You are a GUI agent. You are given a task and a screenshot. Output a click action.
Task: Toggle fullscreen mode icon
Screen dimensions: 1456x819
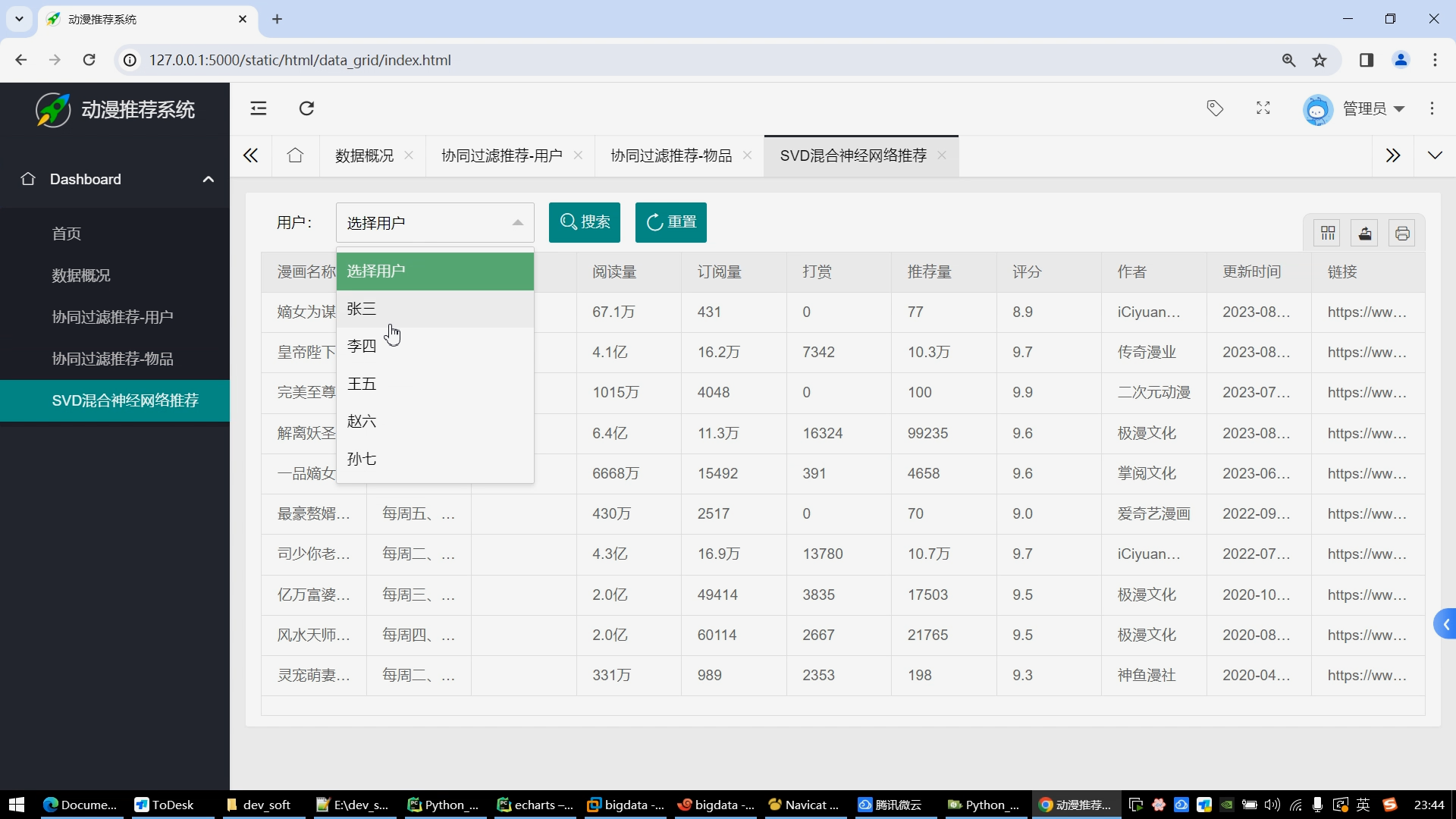pos(1263,108)
